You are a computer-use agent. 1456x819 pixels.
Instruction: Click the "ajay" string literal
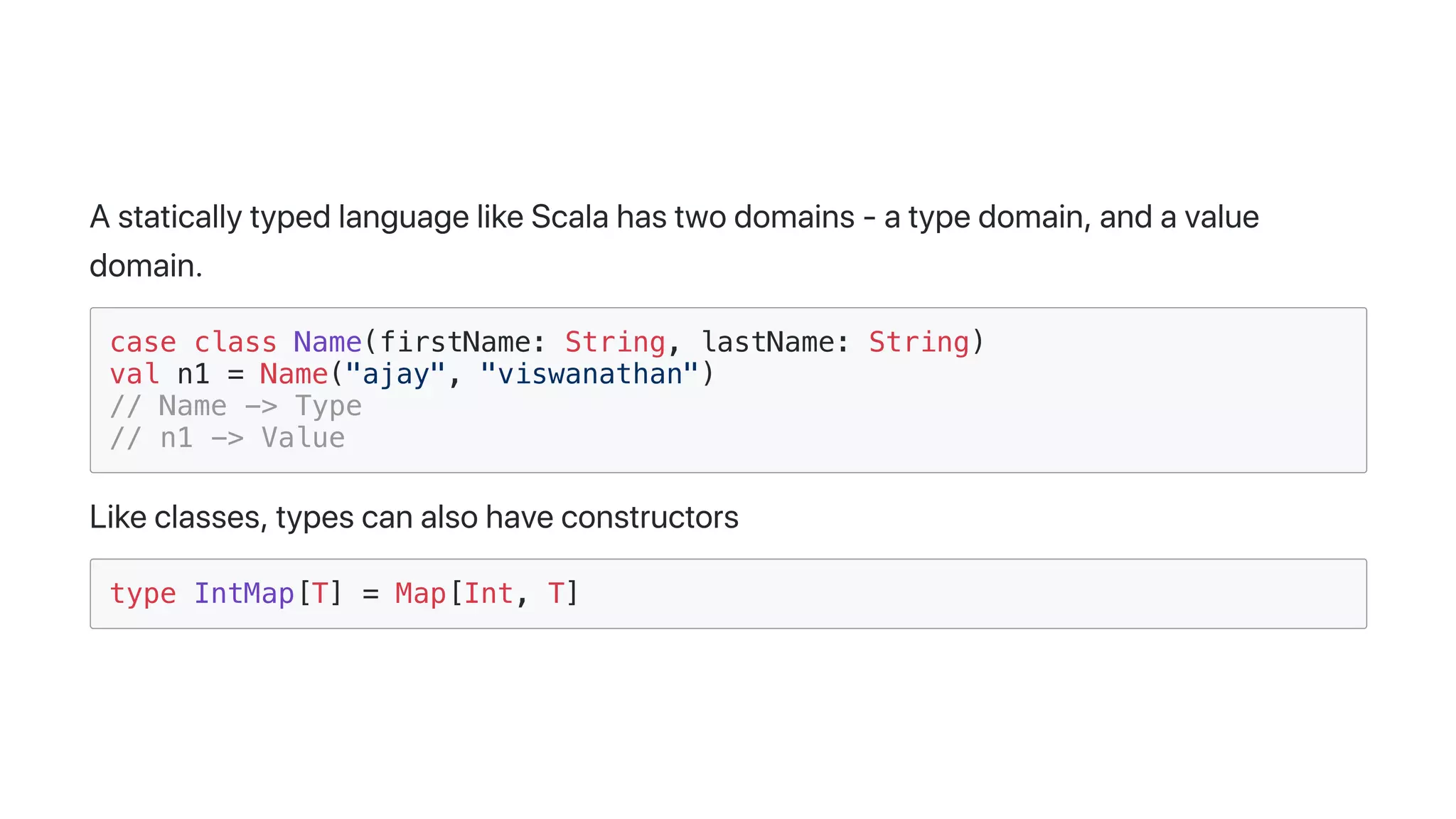click(x=395, y=375)
